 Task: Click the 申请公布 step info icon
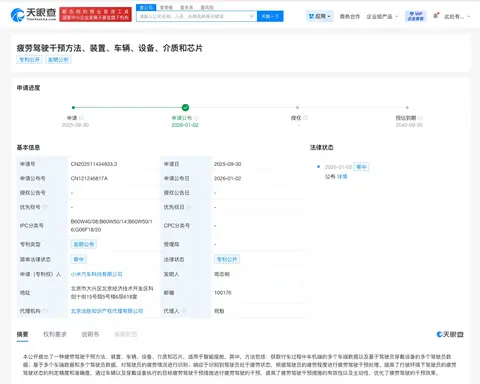tap(196, 118)
